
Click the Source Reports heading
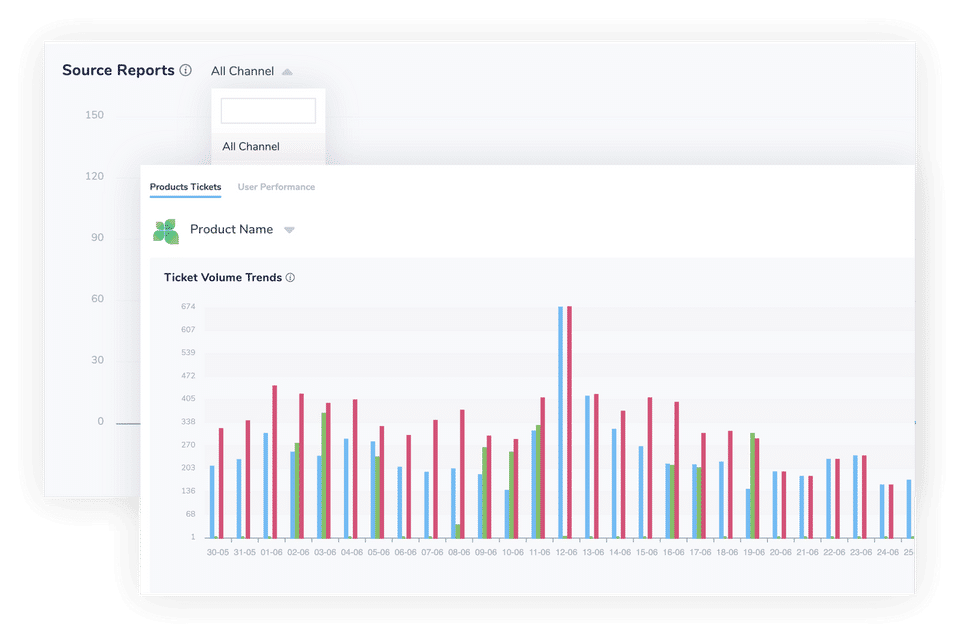(118, 70)
